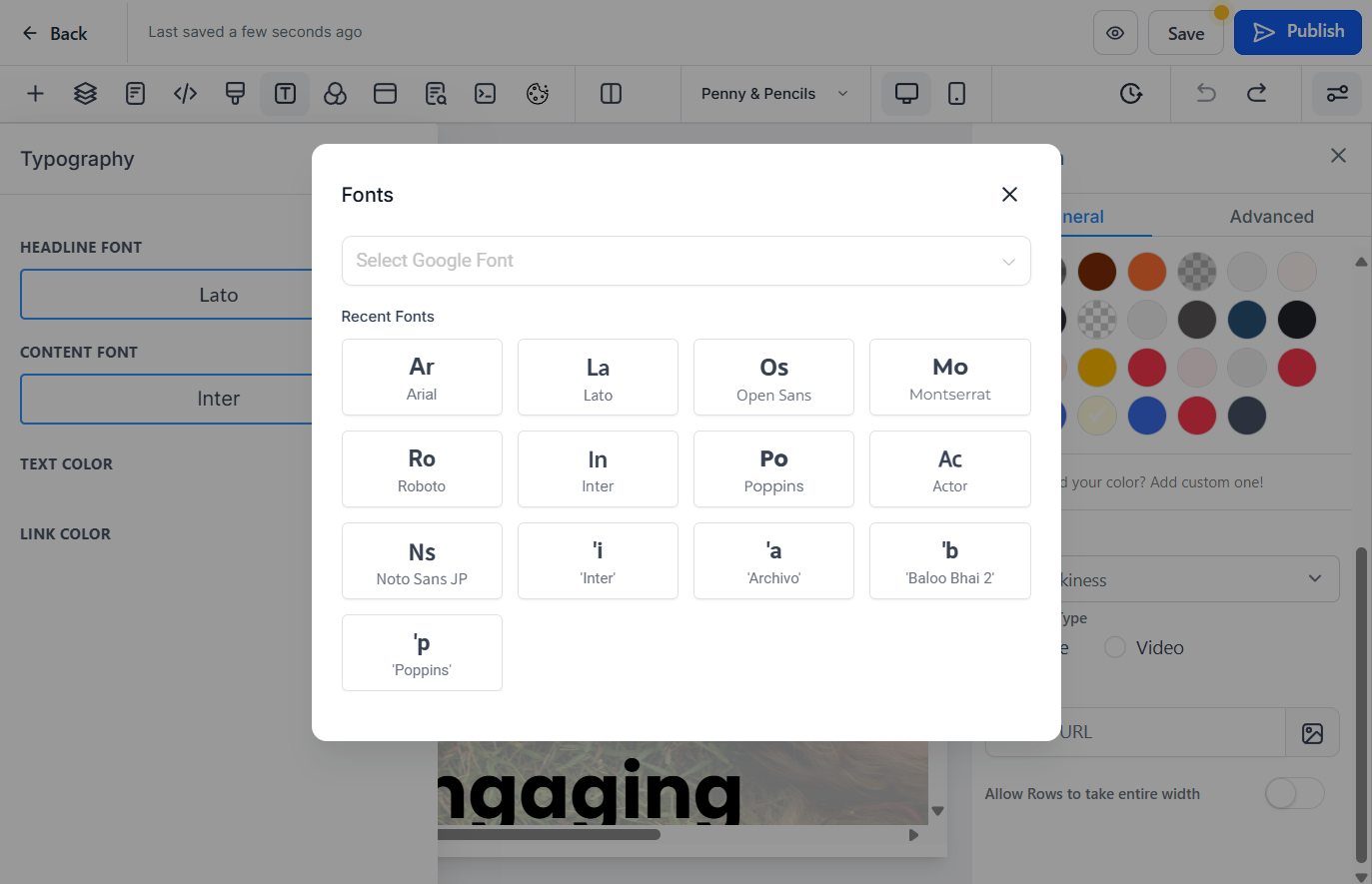Open the SEO page search icon
Image resolution: width=1372 pixels, height=884 pixels.
[x=436, y=94]
